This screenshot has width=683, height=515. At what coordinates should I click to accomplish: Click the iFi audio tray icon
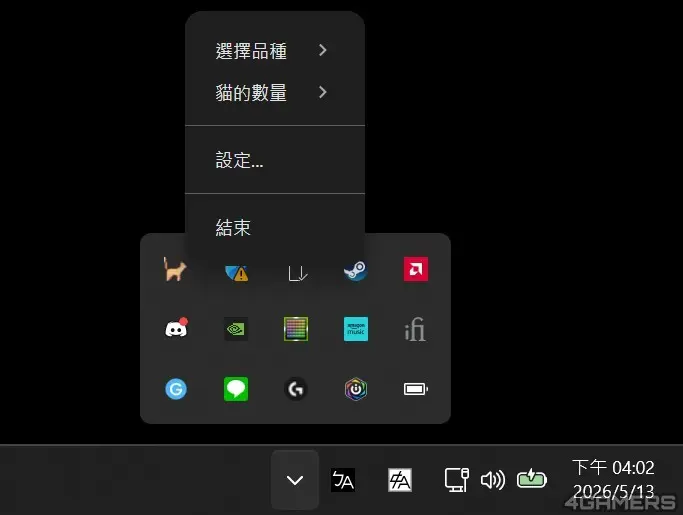coord(415,329)
